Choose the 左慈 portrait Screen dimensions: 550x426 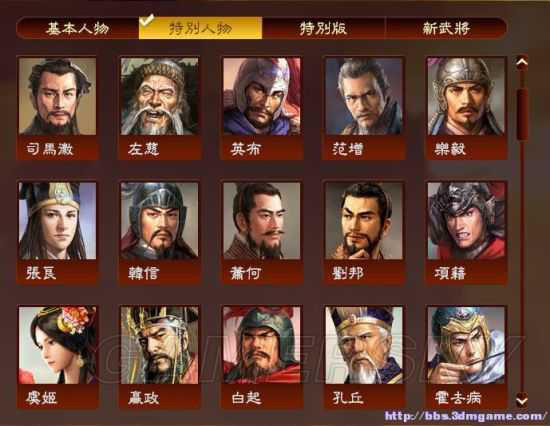click(159, 96)
